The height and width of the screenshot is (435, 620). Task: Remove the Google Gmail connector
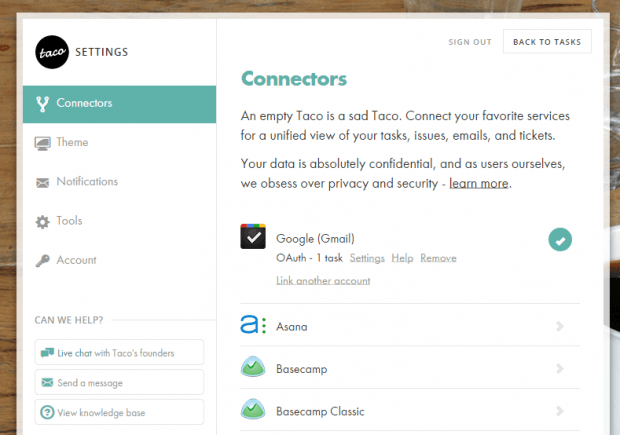[438, 258]
